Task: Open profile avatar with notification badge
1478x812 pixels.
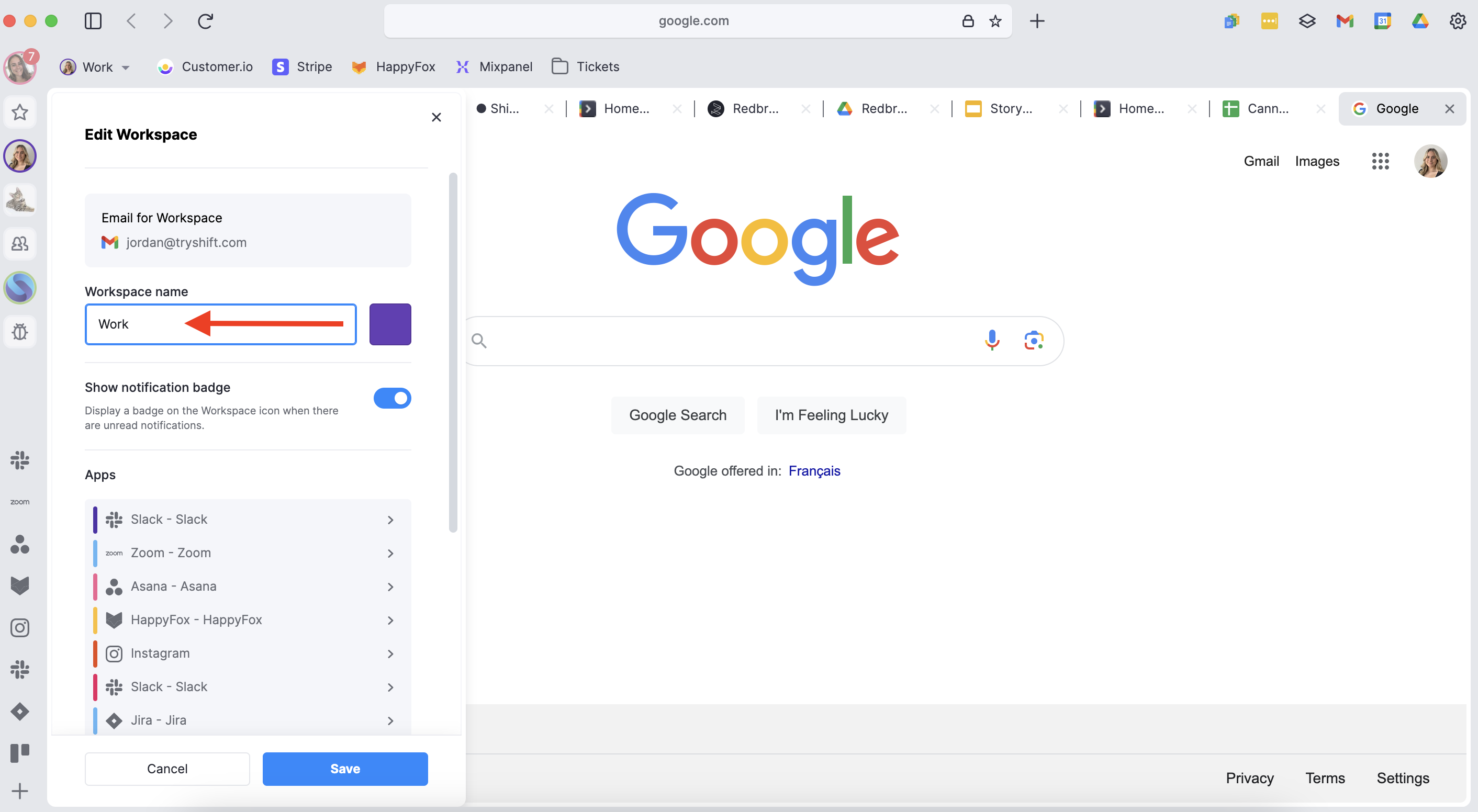Action: pyautogui.click(x=20, y=67)
